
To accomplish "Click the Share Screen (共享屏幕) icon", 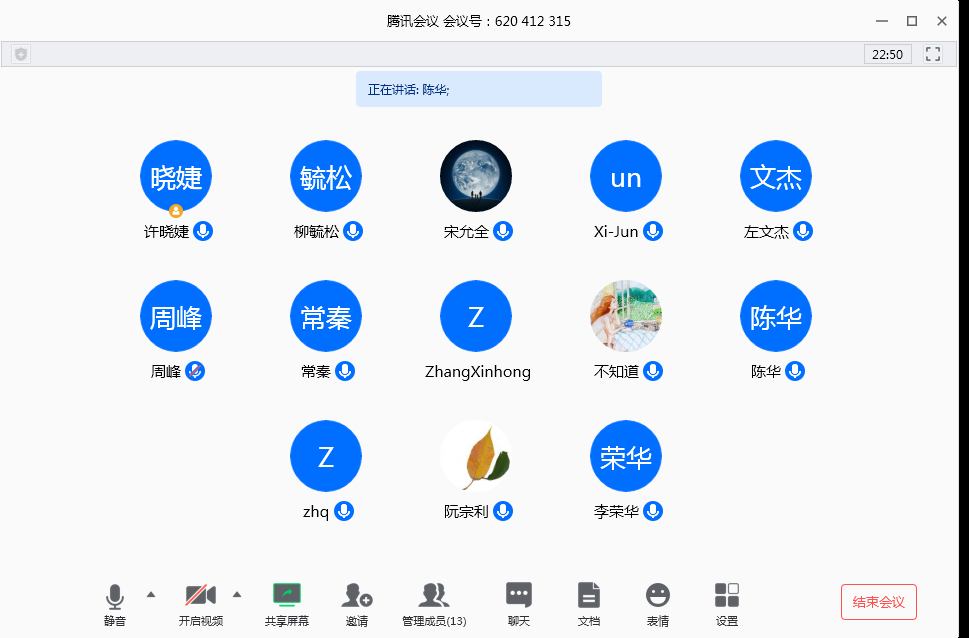I will tap(287, 597).
